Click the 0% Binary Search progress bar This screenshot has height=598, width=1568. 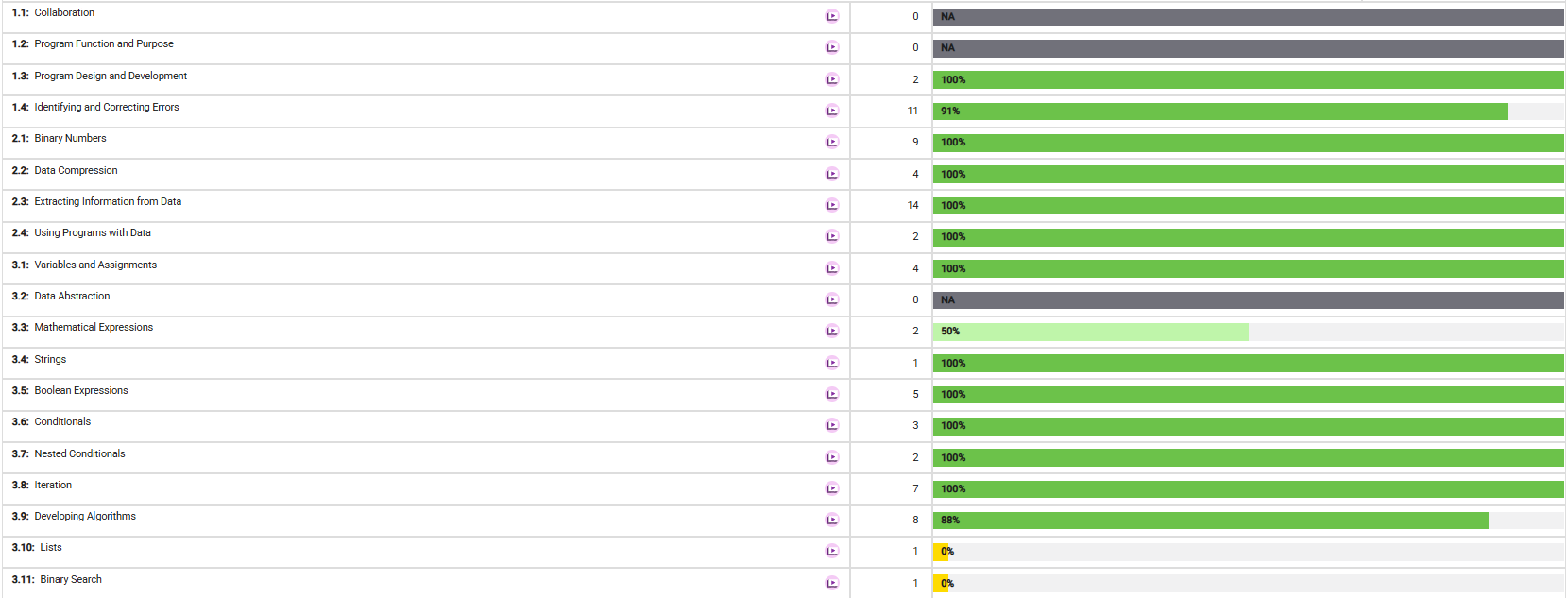(x=1249, y=584)
